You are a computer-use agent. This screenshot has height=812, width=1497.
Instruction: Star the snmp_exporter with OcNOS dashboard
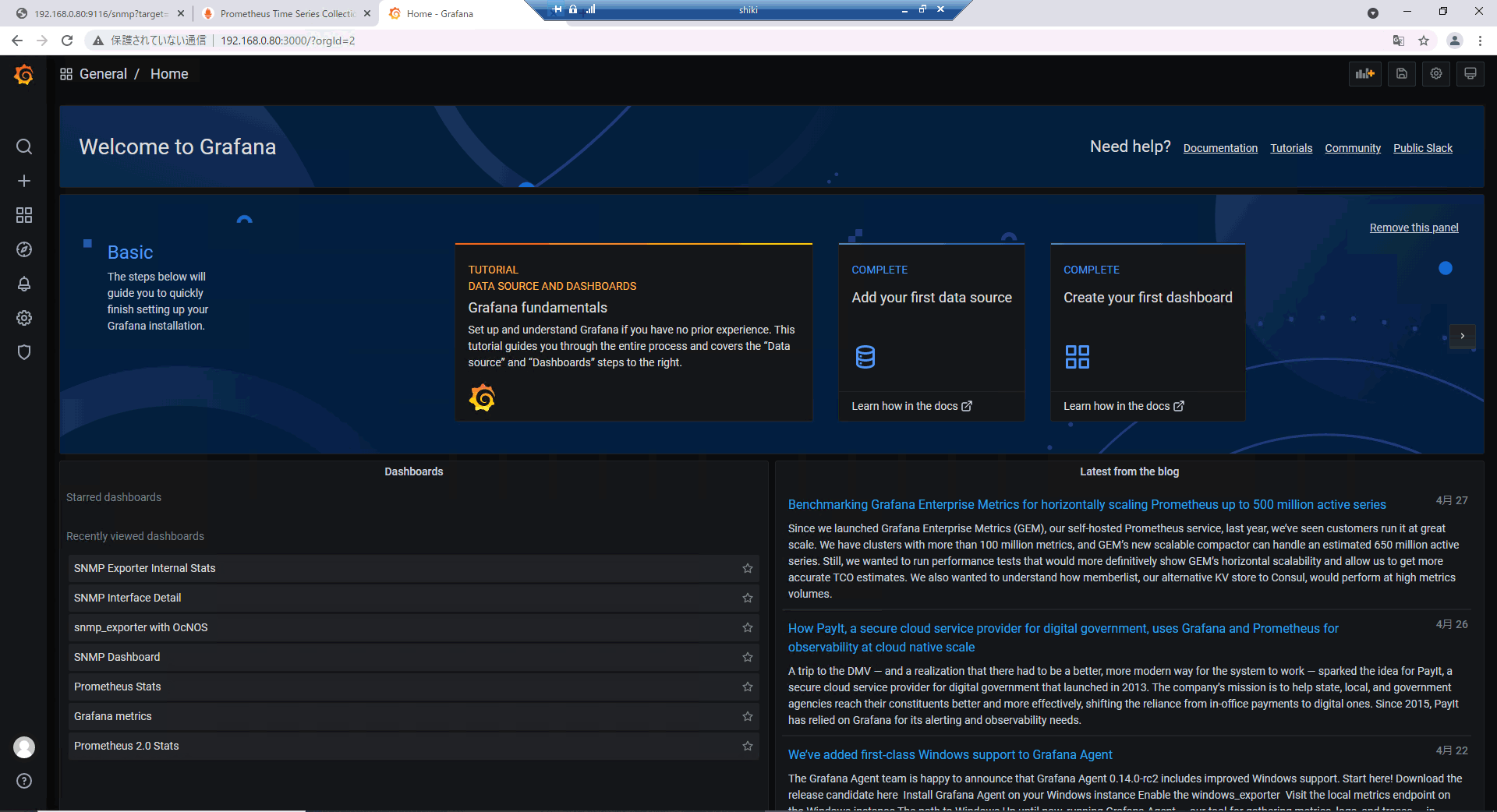coord(748,627)
